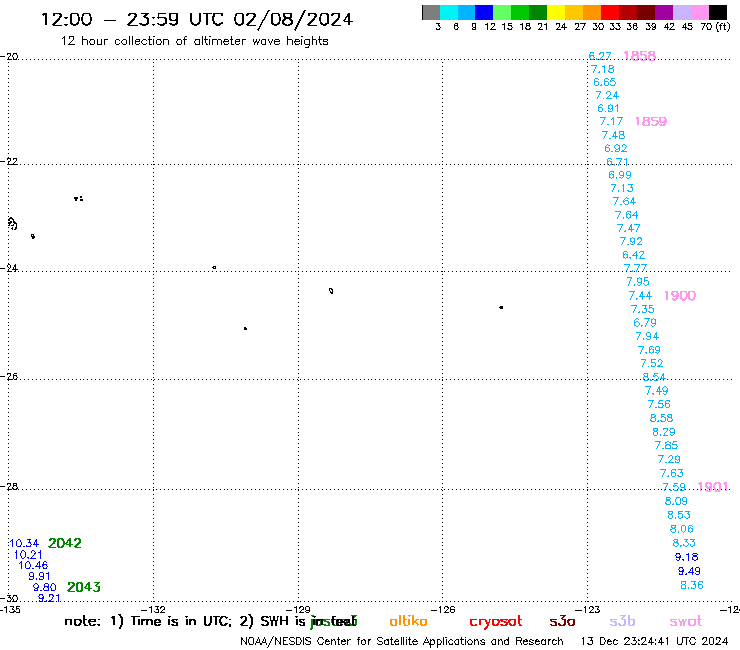Select the 6.99 wave height value
740x650 pixels.
click(620, 175)
